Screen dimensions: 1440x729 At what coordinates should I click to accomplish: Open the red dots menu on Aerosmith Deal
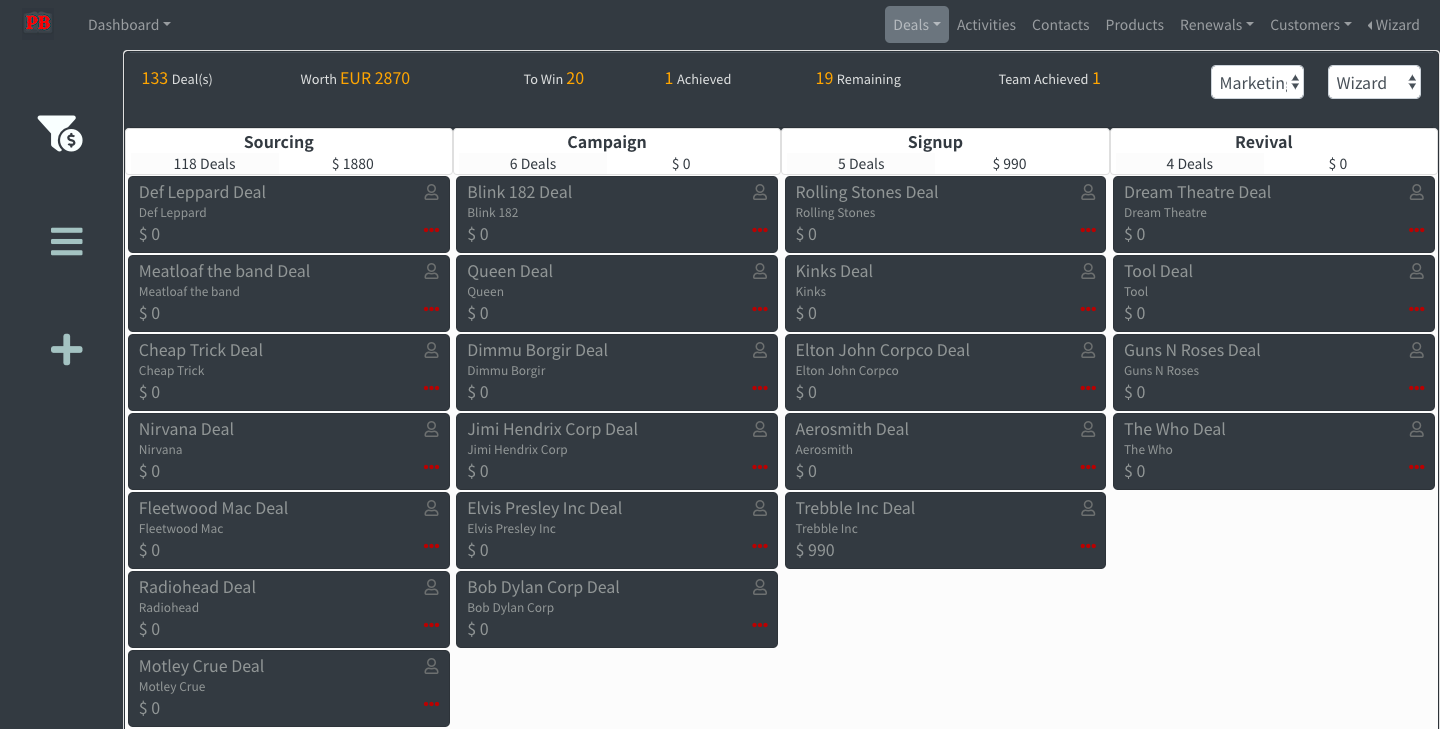pyautogui.click(x=1088, y=467)
